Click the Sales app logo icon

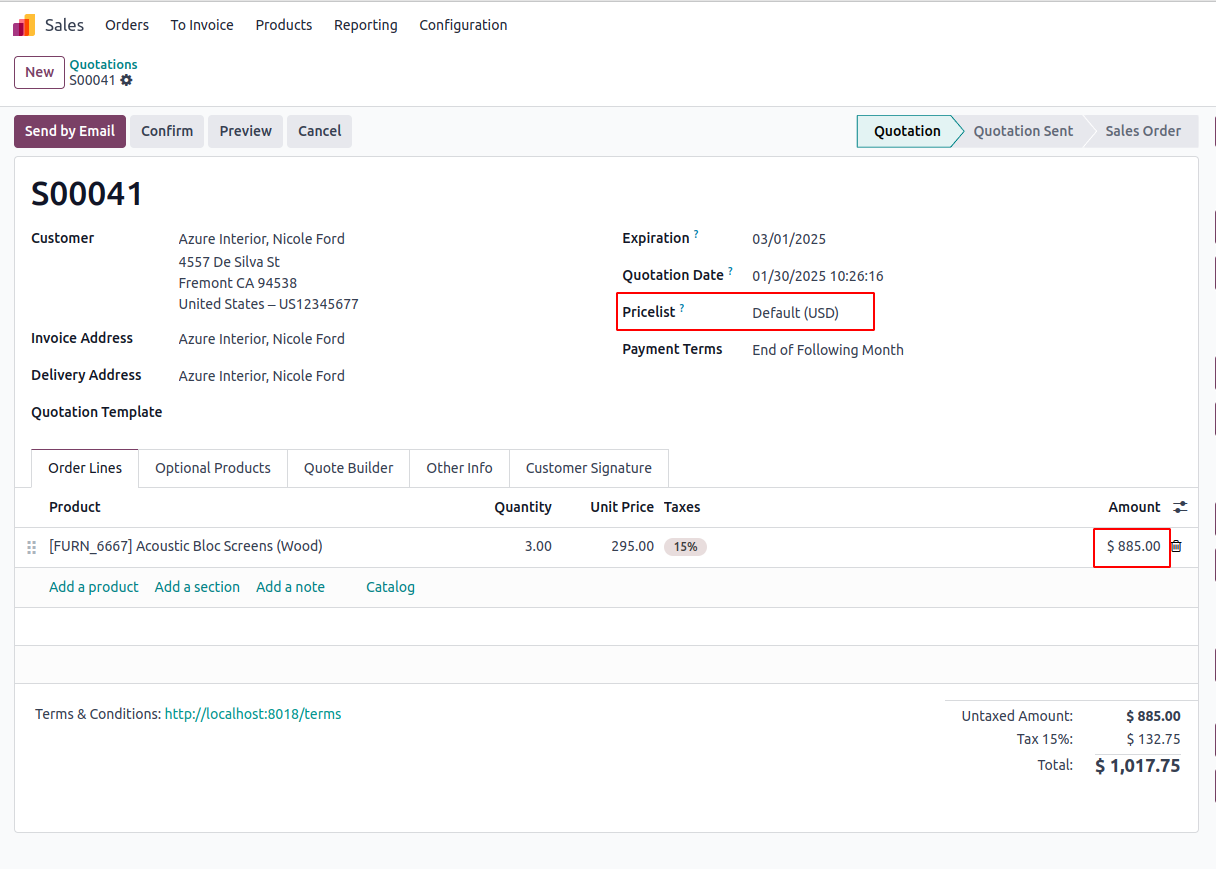tap(24, 25)
